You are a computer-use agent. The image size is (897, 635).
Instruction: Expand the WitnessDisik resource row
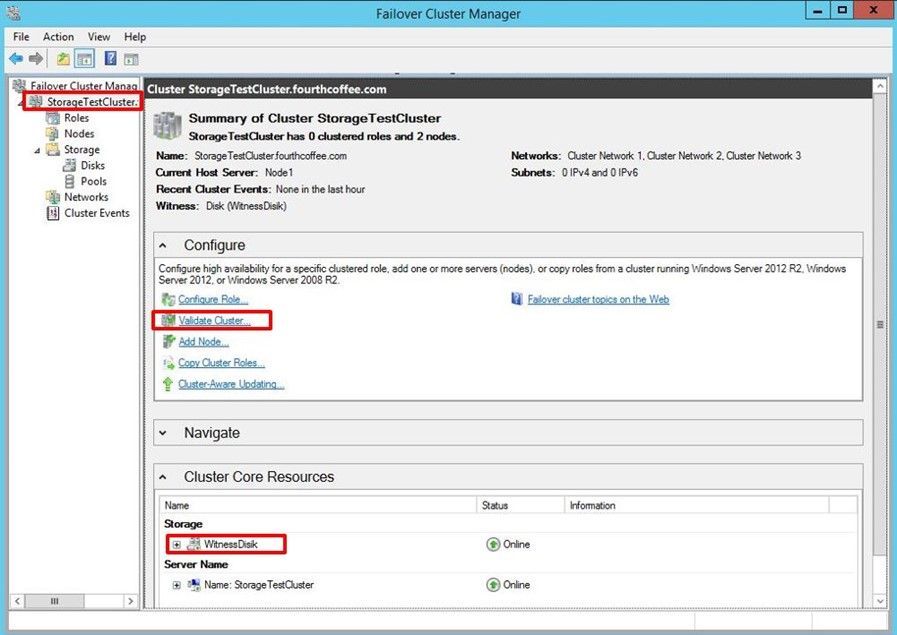tap(177, 545)
